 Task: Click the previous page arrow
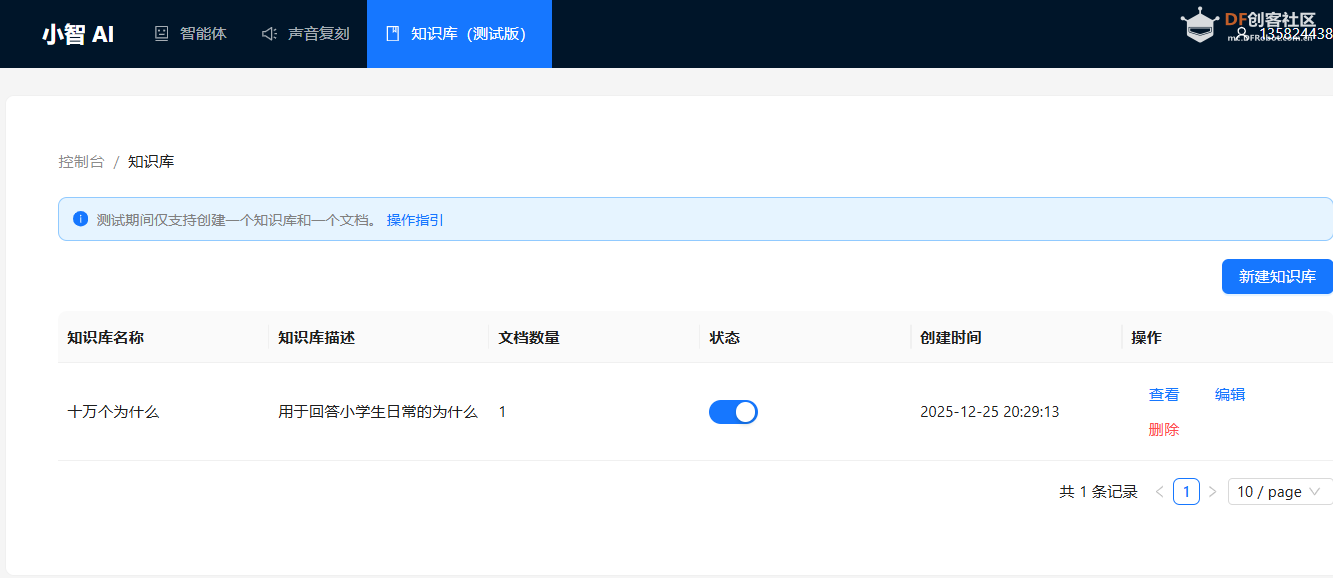point(1159,491)
